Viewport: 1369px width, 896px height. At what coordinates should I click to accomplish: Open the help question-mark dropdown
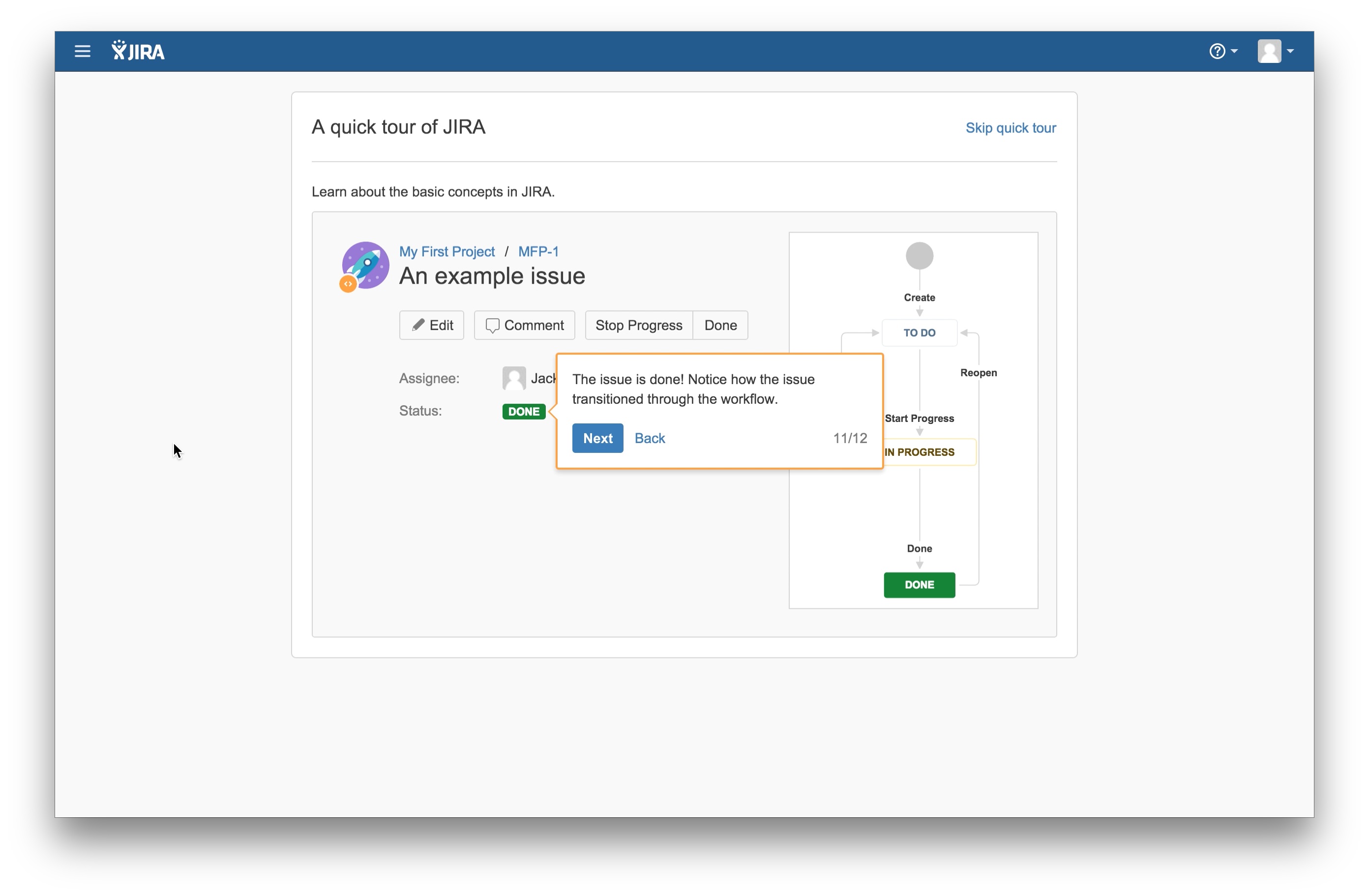(x=1223, y=51)
